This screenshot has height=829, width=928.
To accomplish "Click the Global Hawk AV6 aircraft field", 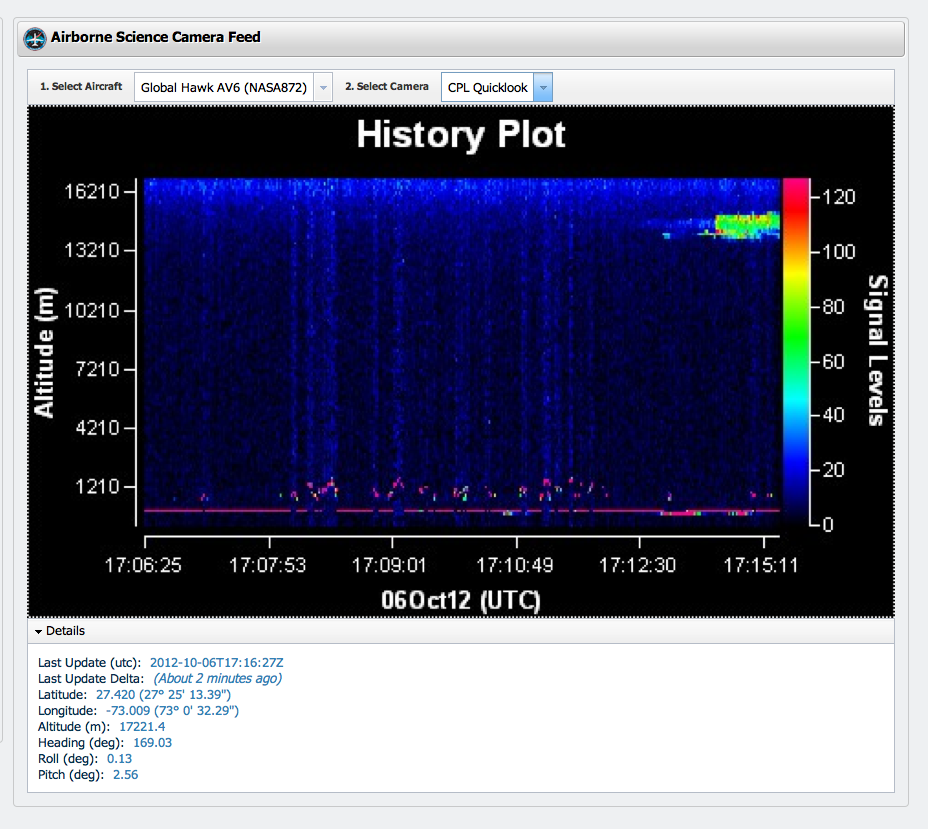I will (223, 88).
